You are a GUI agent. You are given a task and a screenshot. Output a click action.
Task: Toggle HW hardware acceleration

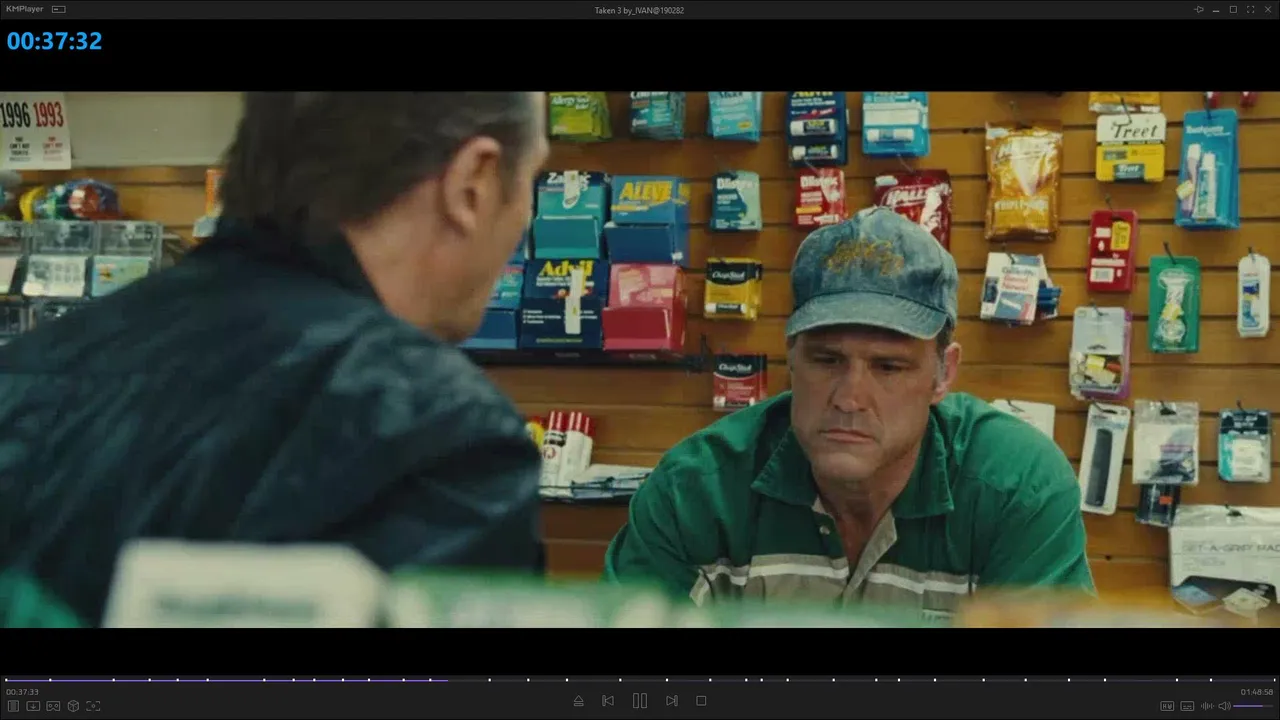tap(1167, 706)
